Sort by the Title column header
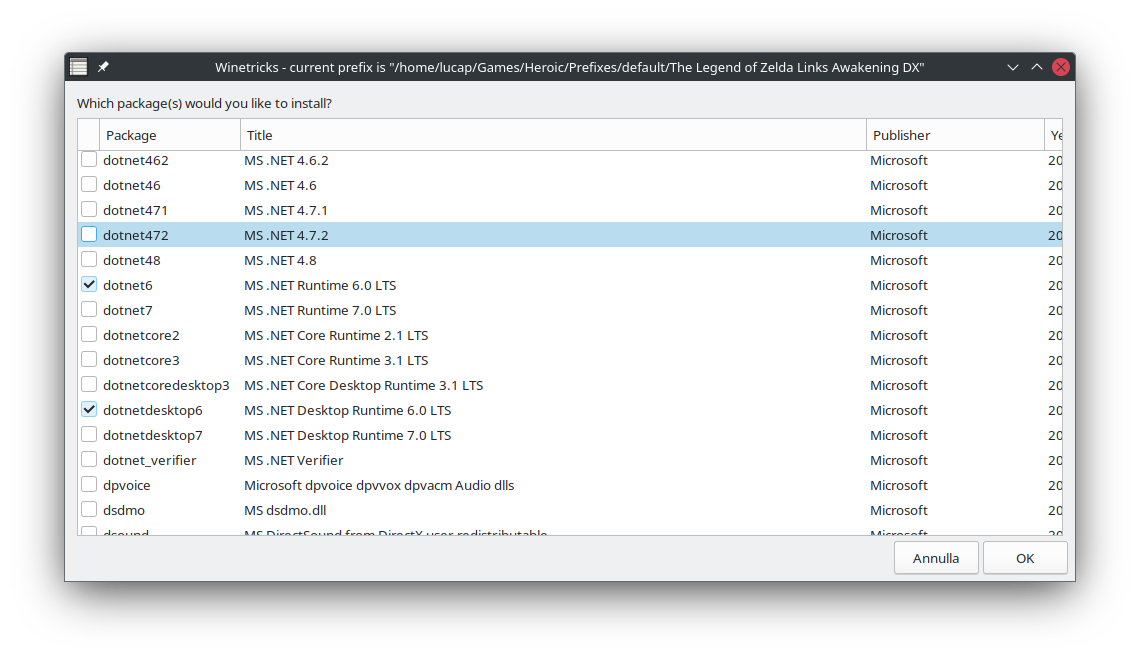The height and width of the screenshot is (658, 1140). click(x=553, y=135)
